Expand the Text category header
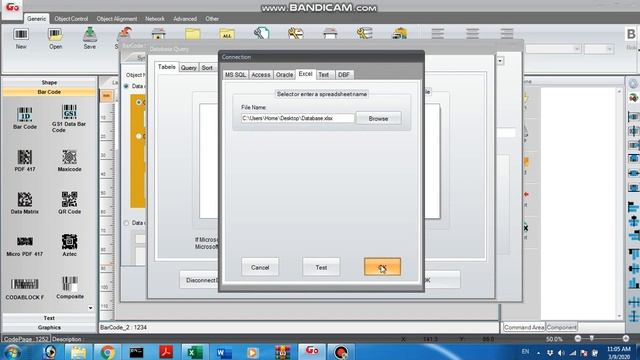This screenshot has width=640, height=360. 49,318
